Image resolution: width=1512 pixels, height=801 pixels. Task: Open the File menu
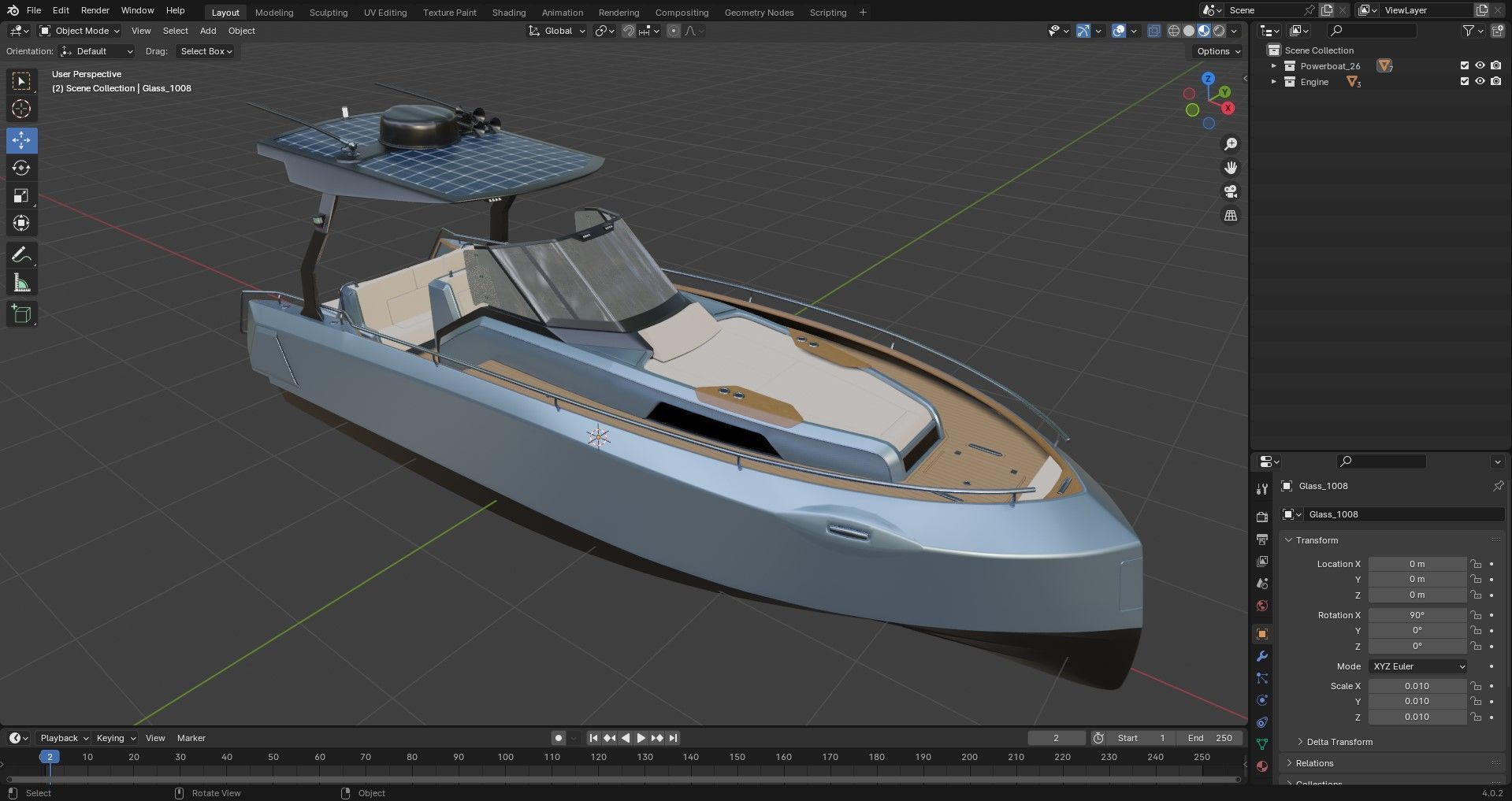click(34, 10)
